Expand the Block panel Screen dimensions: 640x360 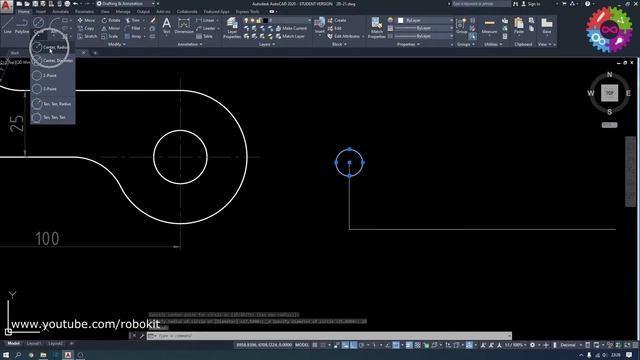coord(339,44)
